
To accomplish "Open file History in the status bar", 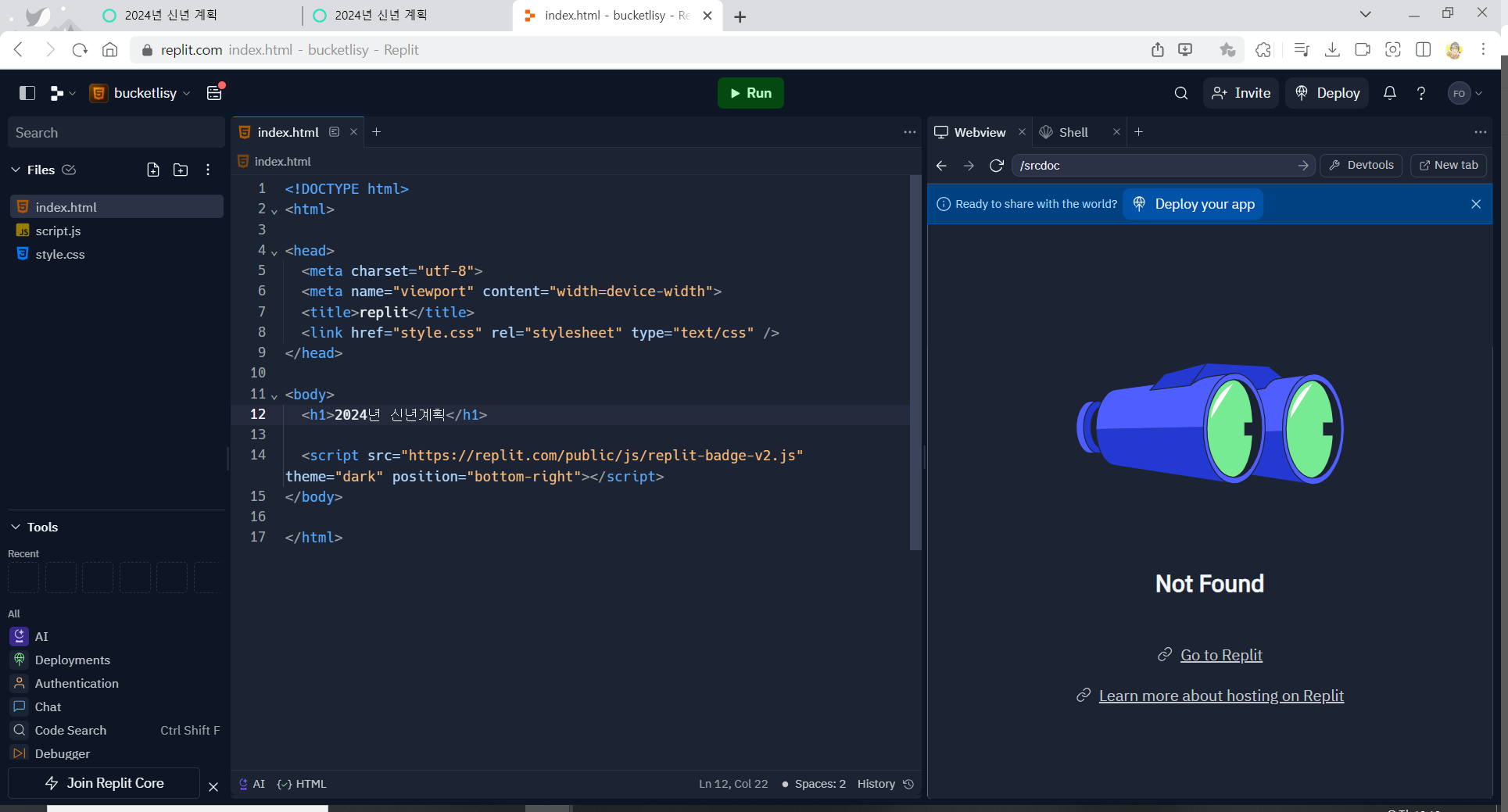I will point(886,784).
